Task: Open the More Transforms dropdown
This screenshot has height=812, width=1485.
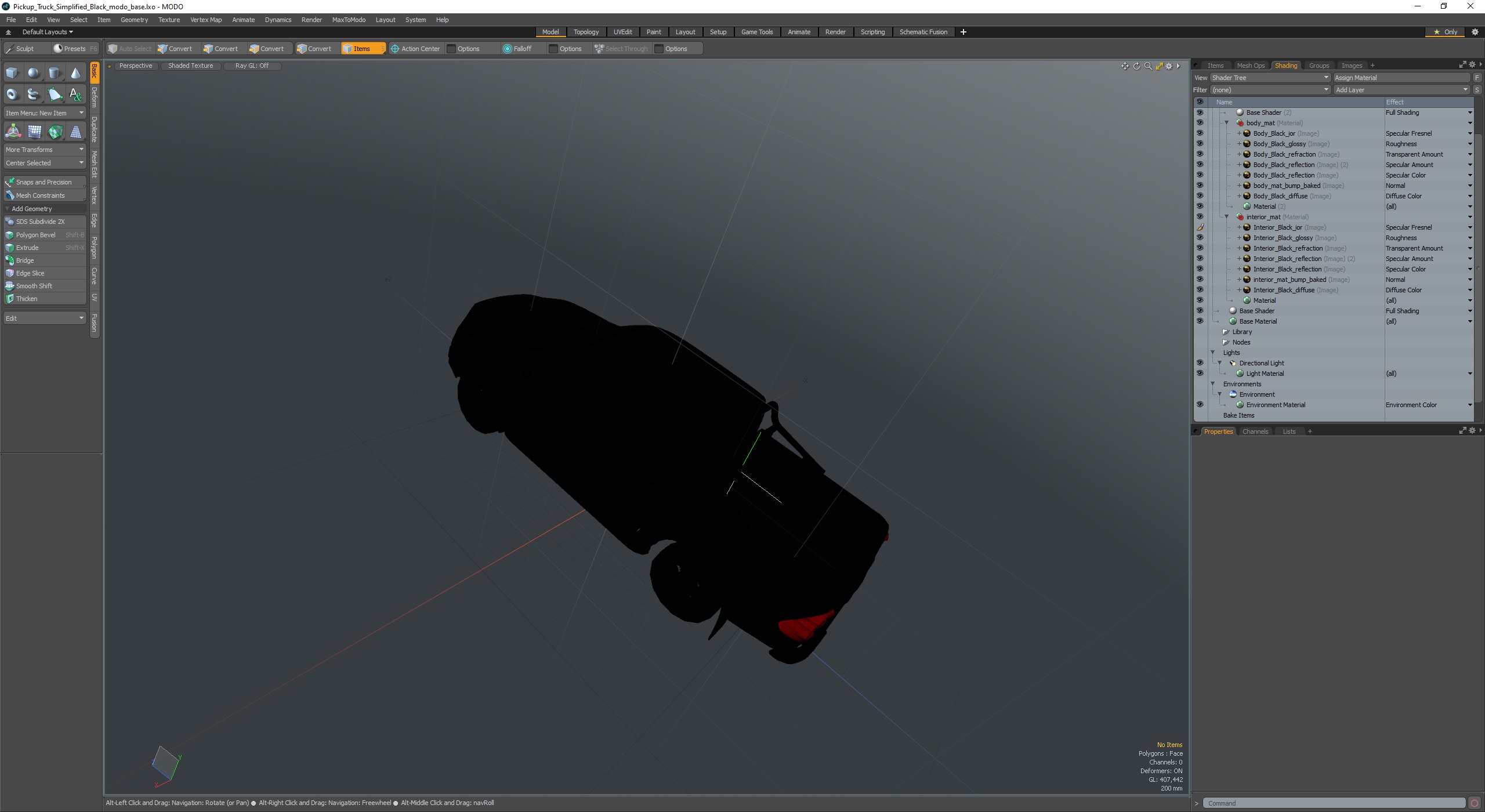Action: pos(45,150)
